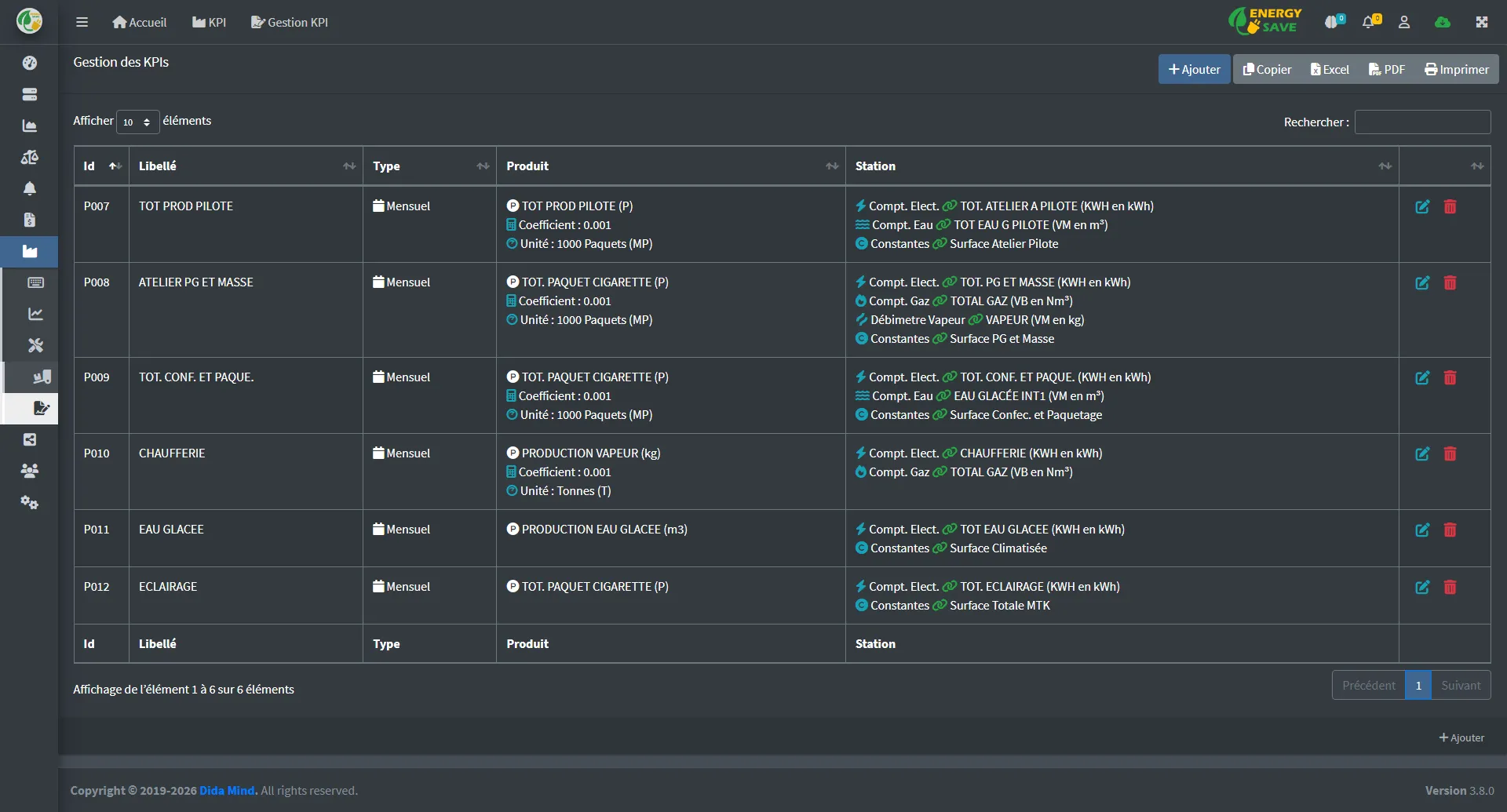Sort table by Station column header
Image resolution: width=1507 pixels, height=812 pixels.
[x=1122, y=166]
